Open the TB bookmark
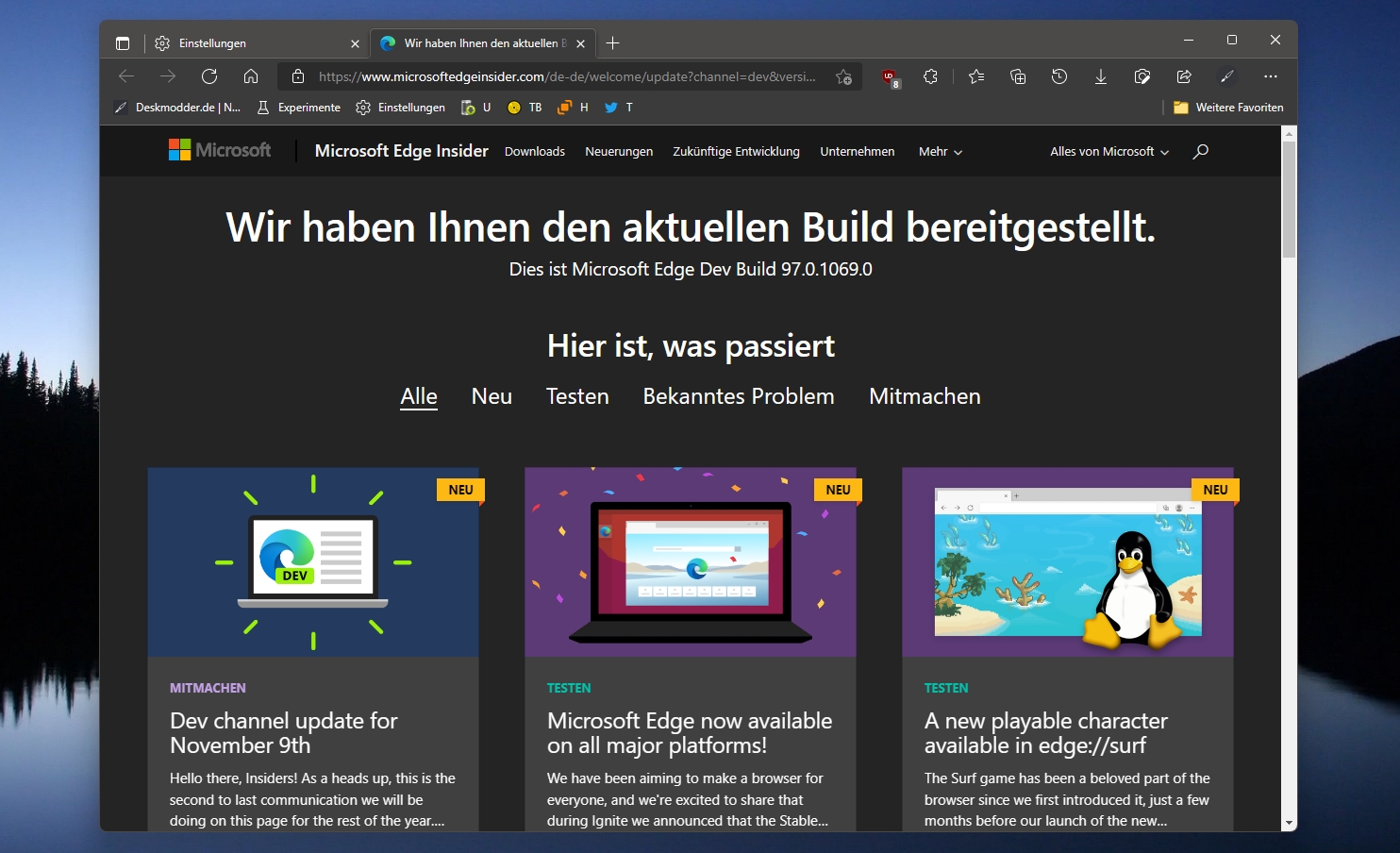 tap(525, 108)
